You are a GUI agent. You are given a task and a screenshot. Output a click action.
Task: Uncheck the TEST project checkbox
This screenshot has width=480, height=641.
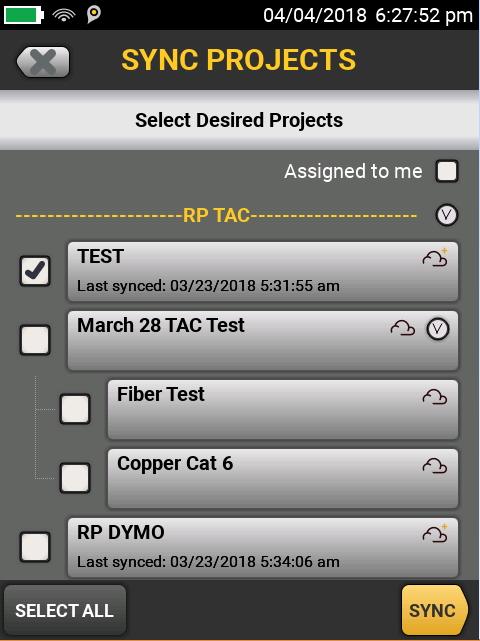pyautogui.click(x=35, y=271)
